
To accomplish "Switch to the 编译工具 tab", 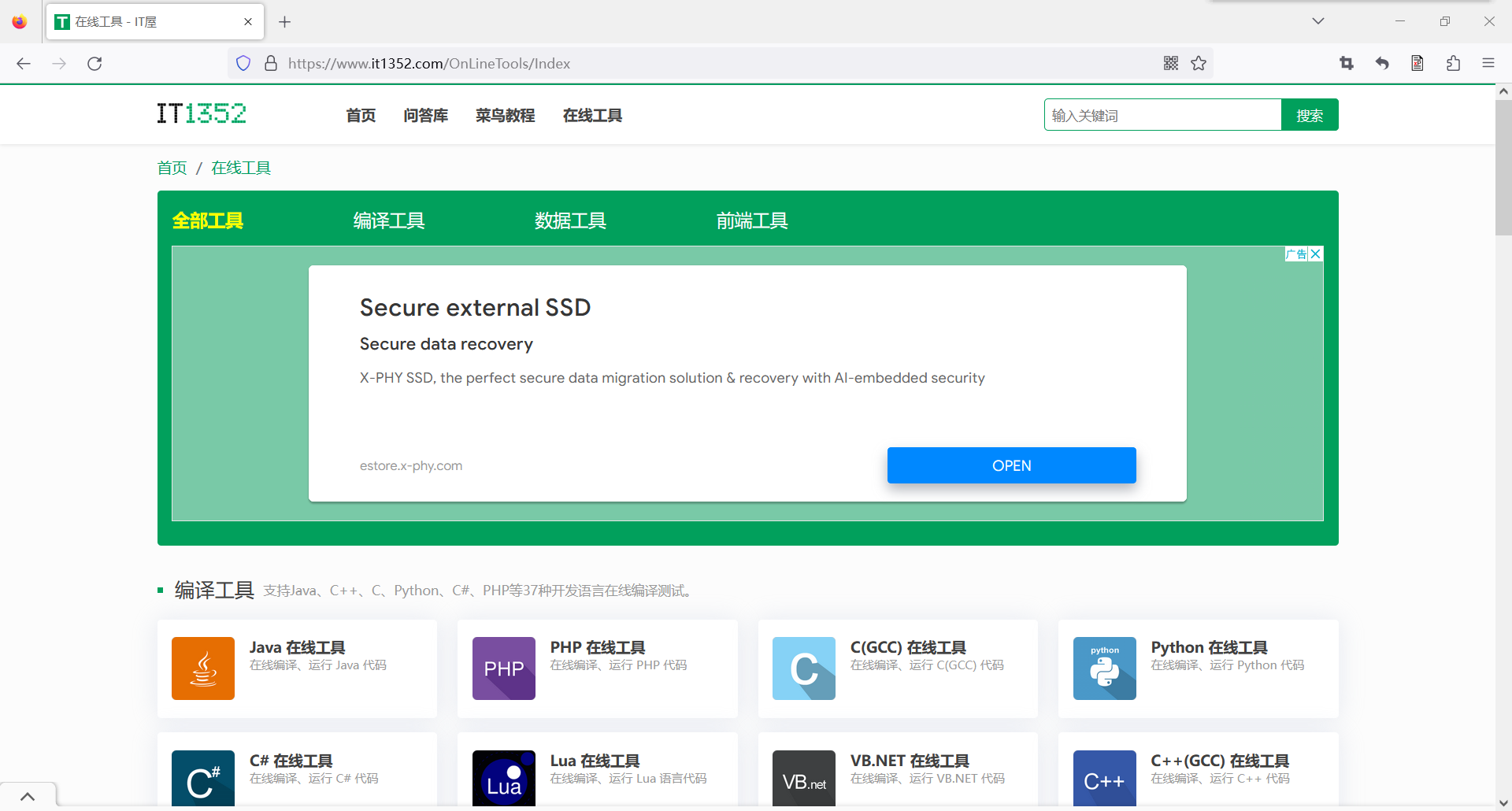I will pyautogui.click(x=389, y=220).
